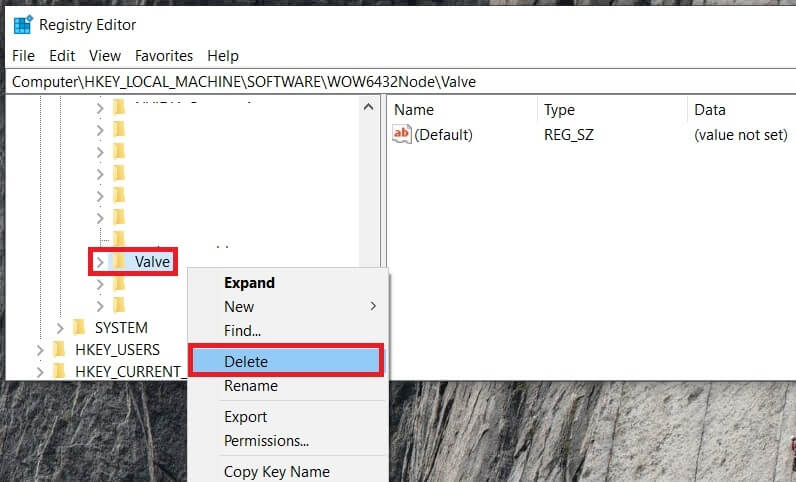796x482 pixels.
Task: Expand the HKEY_CURRENT hive chevron
Action: point(40,372)
